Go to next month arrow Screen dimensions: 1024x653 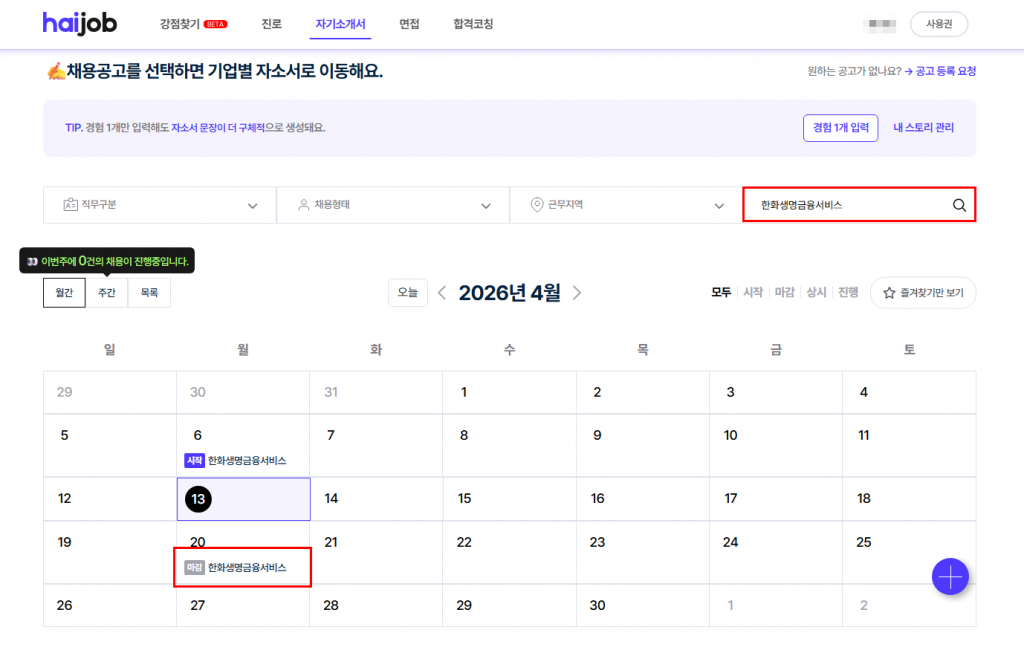[577, 293]
